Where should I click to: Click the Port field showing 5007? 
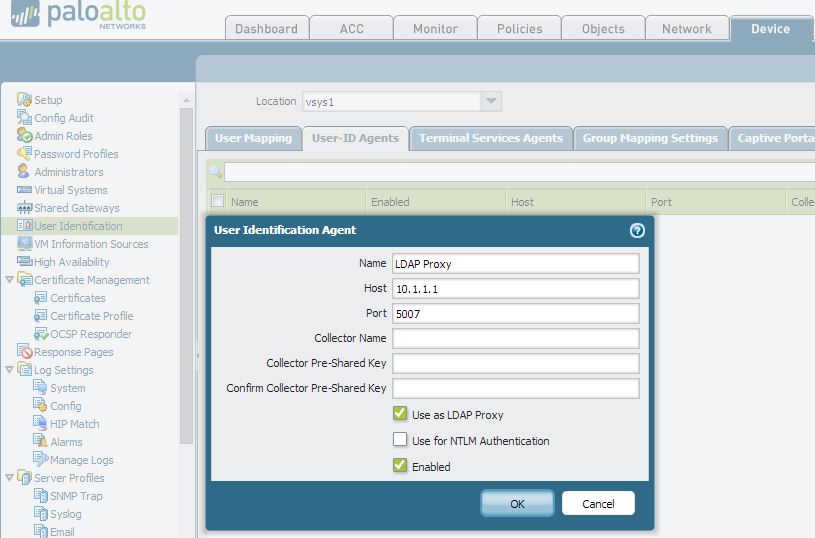[516, 313]
